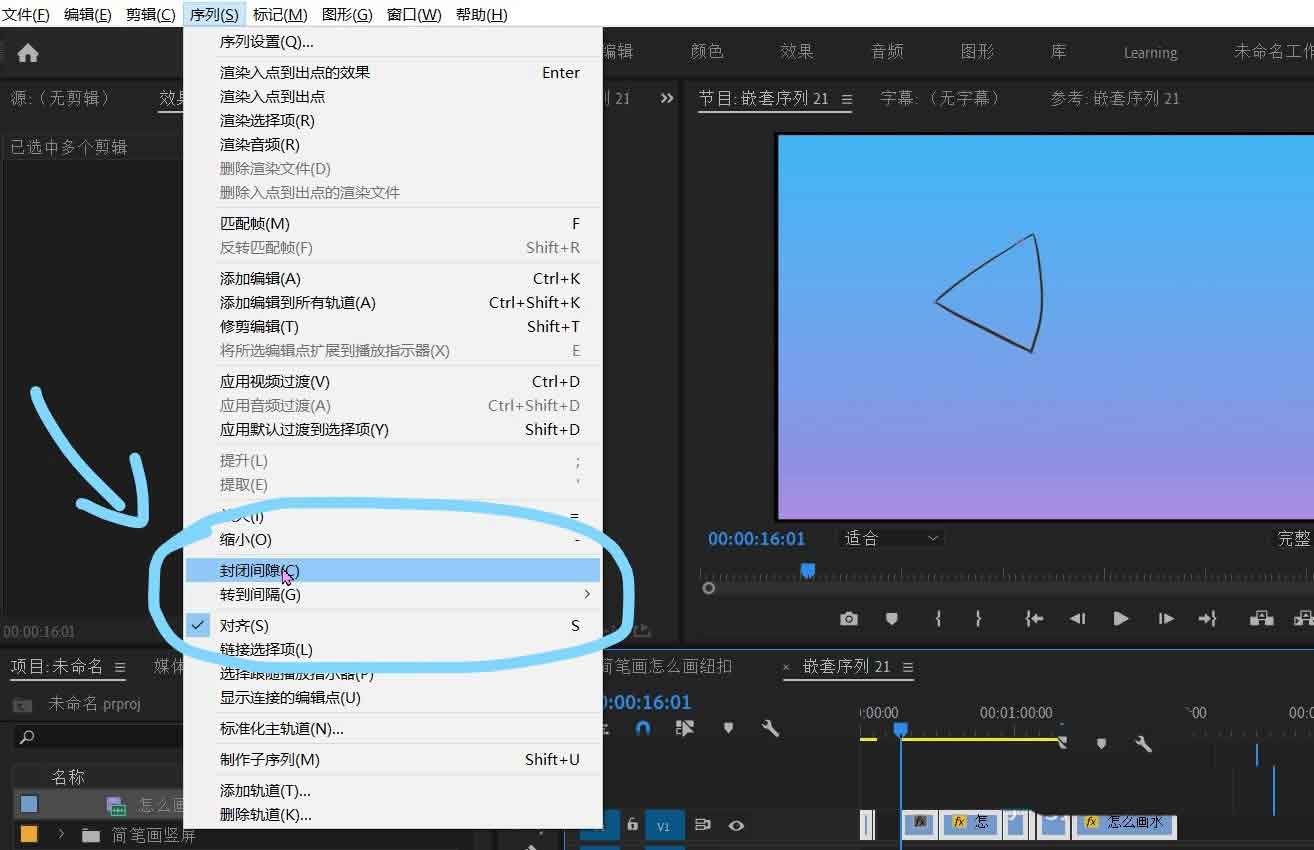Toggle Linked Selection in timeline
Image resolution: width=1314 pixels, height=850 pixels.
(x=685, y=728)
